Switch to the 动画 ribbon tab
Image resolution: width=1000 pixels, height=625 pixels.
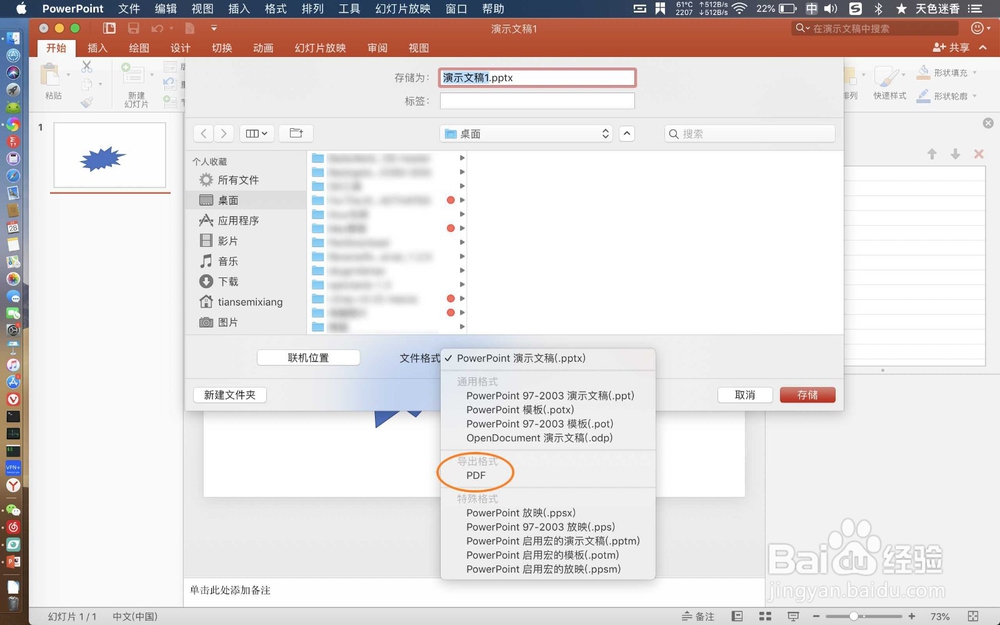(263, 48)
